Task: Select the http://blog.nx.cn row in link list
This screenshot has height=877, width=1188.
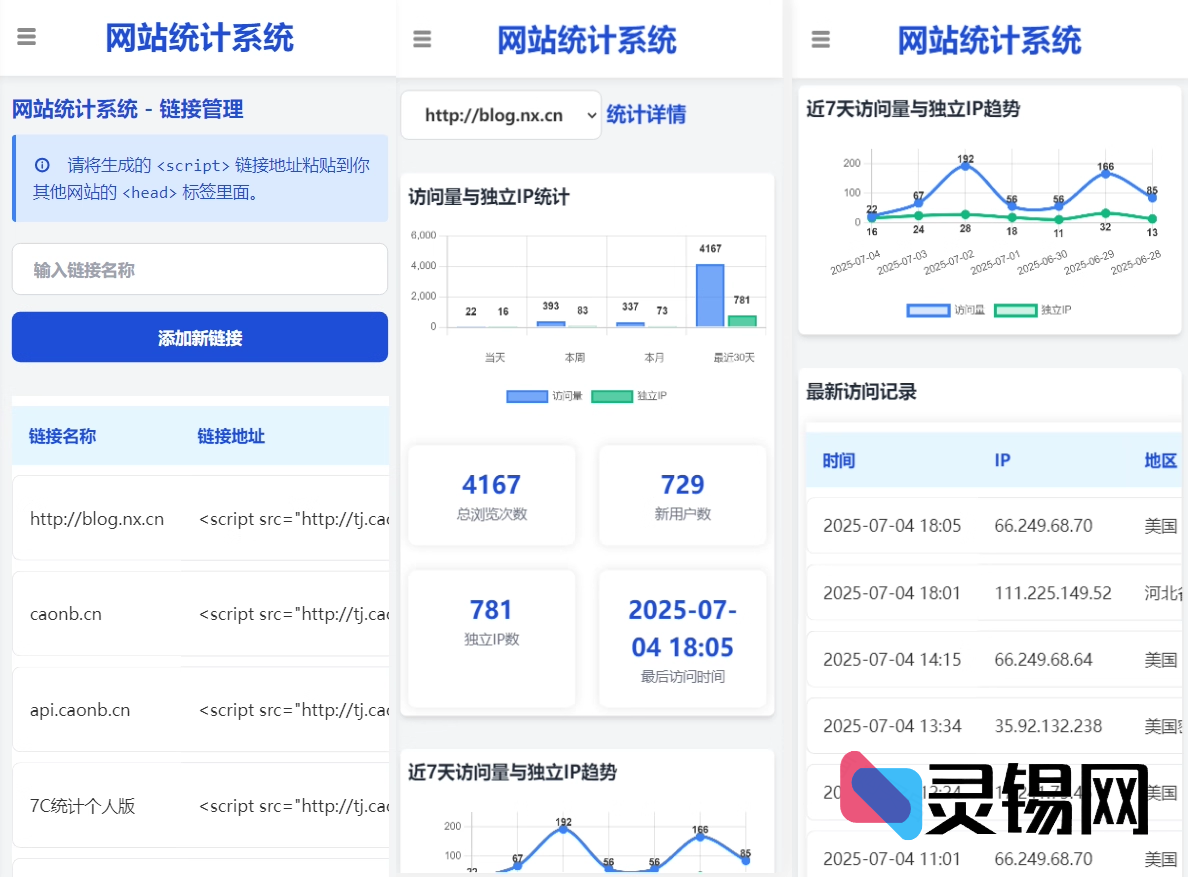Action: tap(97, 518)
